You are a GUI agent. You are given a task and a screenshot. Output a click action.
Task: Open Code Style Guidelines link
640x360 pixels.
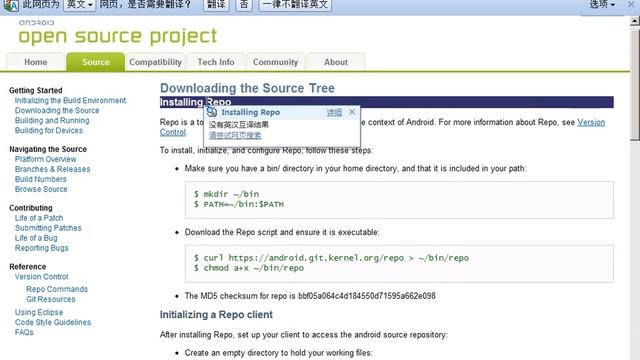(53, 322)
